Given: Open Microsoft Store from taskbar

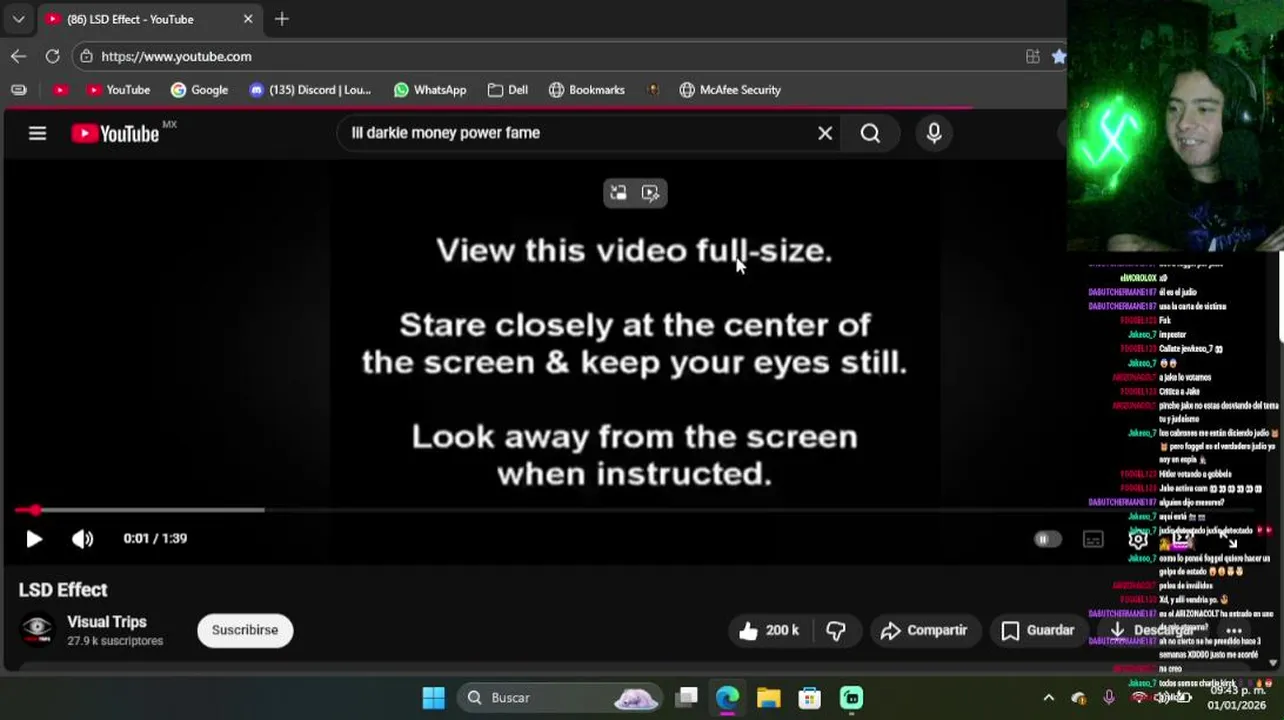Looking at the screenshot, I should pyautogui.click(x=809, y=698).
